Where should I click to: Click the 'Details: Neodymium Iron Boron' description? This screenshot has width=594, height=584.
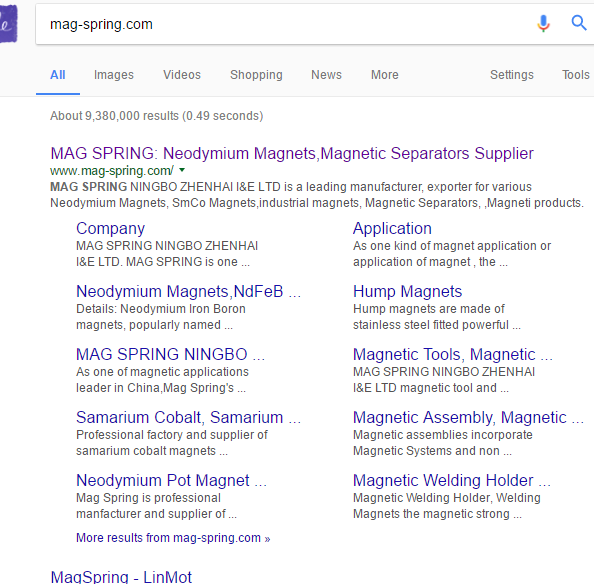pyautogui.click(x=161, y=317)
